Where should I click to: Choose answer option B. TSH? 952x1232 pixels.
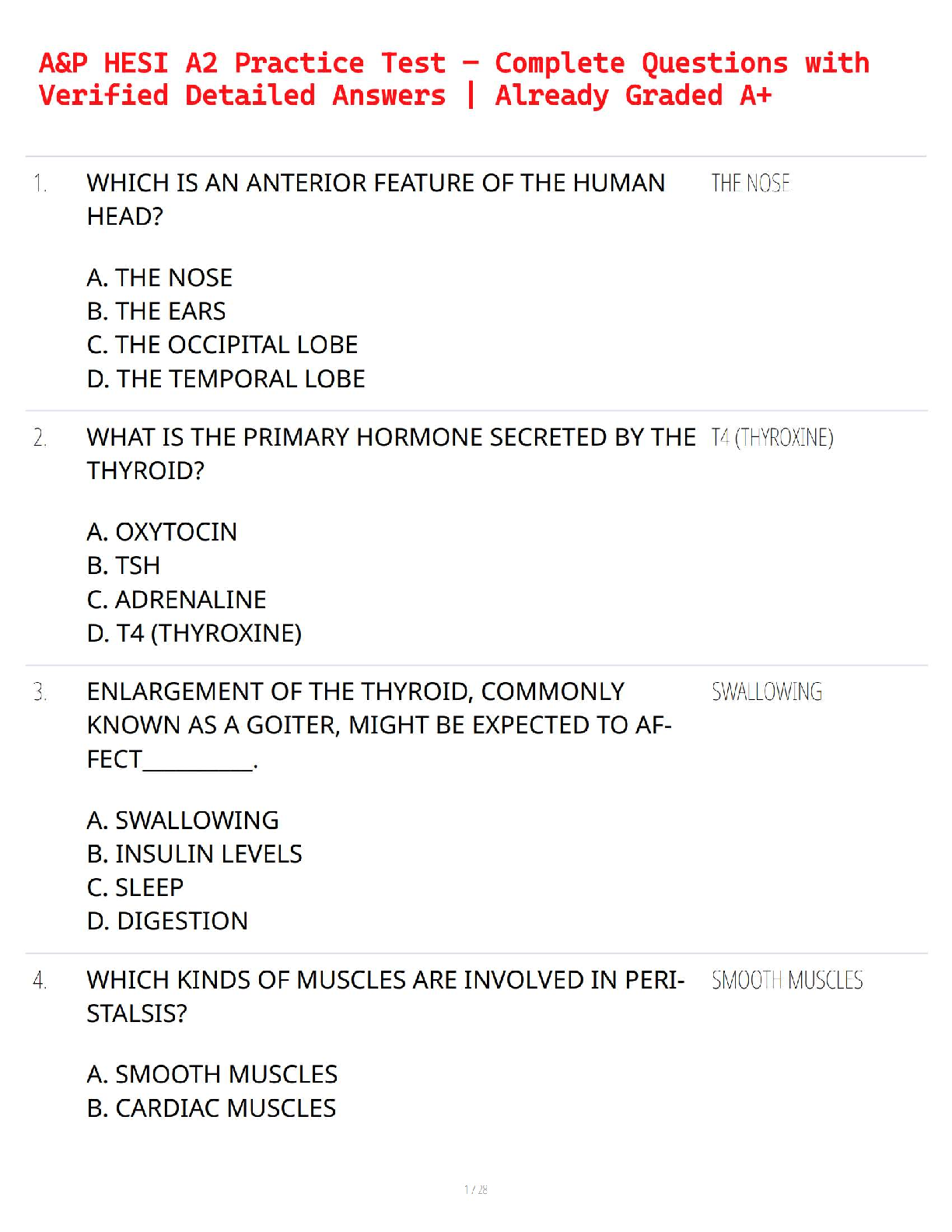pos(124,565)
